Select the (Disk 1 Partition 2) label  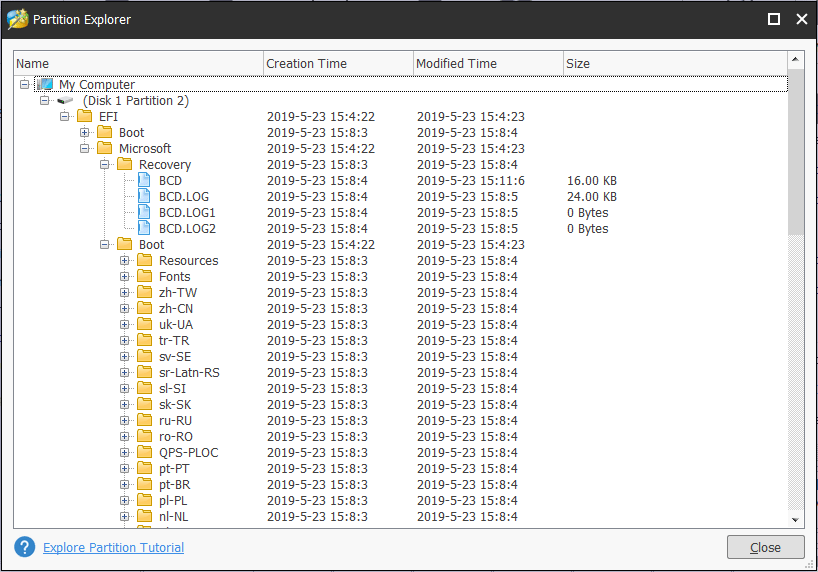[136, 100]
